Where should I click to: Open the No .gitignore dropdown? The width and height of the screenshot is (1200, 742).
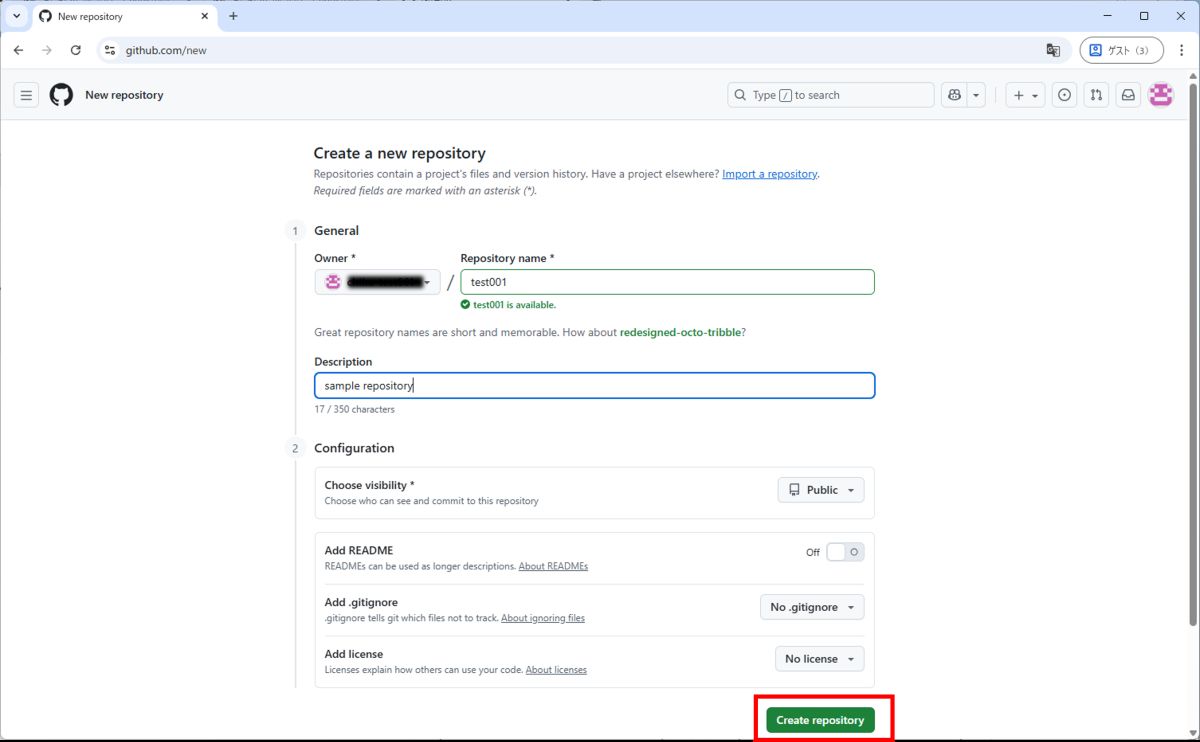[x=812, y=607]
